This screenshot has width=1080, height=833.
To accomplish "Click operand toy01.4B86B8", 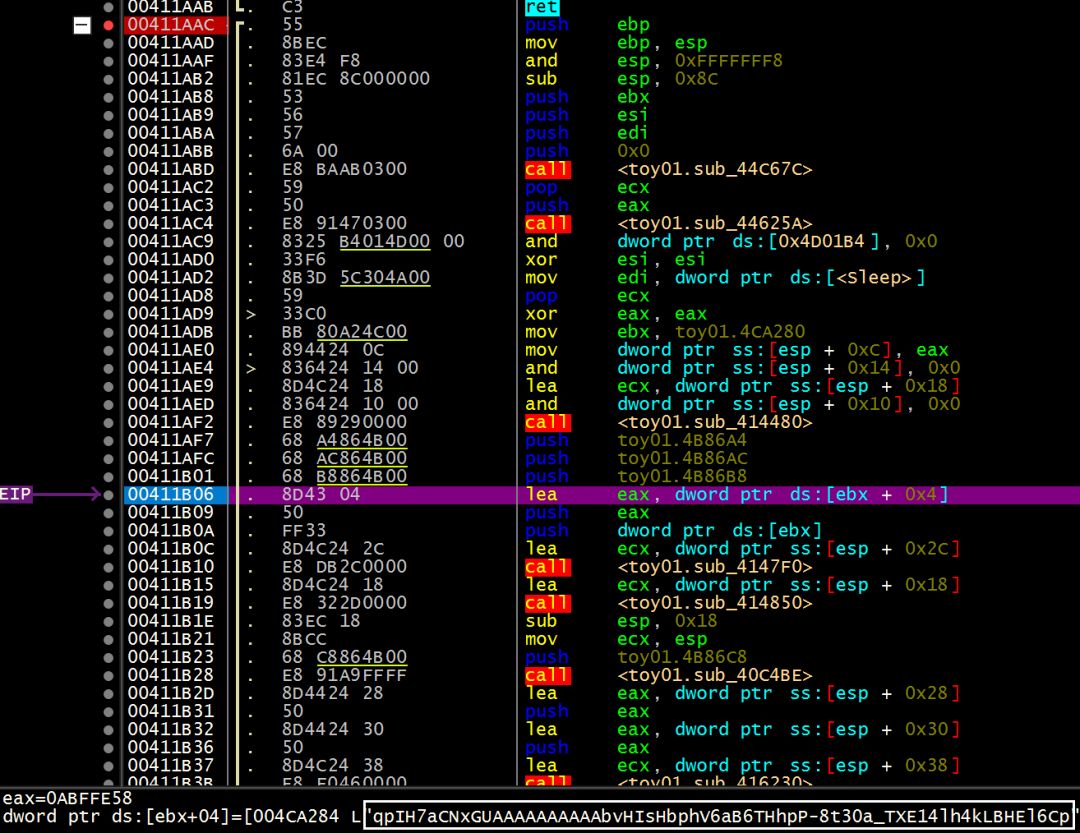I will pos(682,476).
